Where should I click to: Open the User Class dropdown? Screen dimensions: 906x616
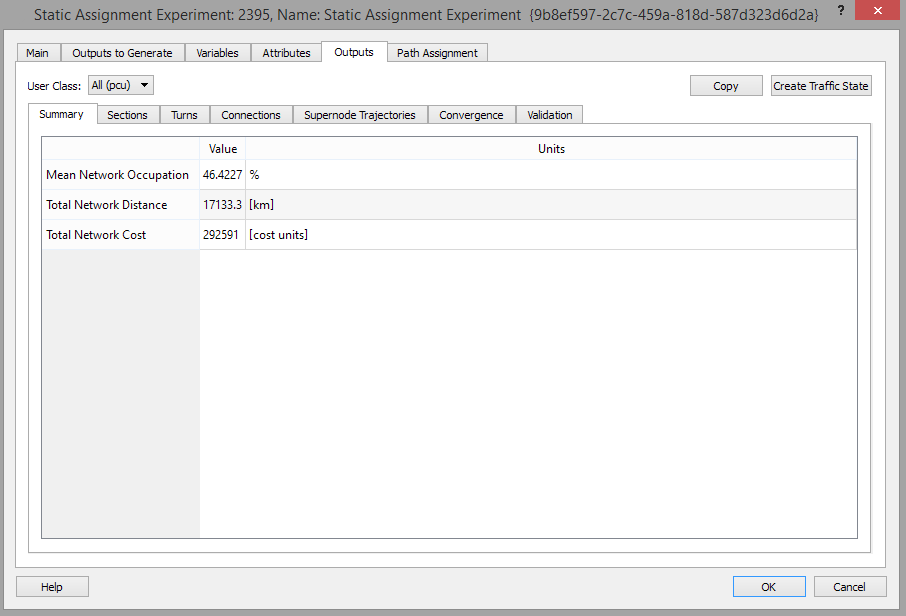(120, 85)
